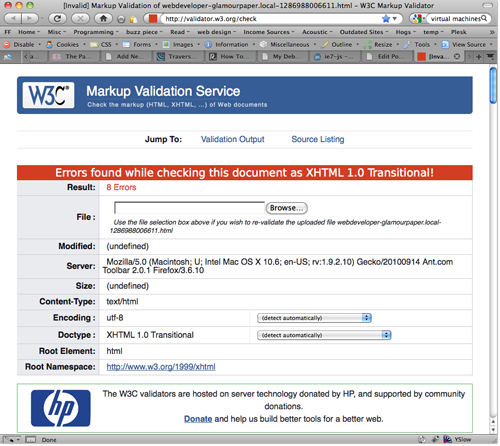Focus the File path input field
Image resolution: width=500 pixels, height=446 pixels.
pyautogui.click(x=189, y=208)
